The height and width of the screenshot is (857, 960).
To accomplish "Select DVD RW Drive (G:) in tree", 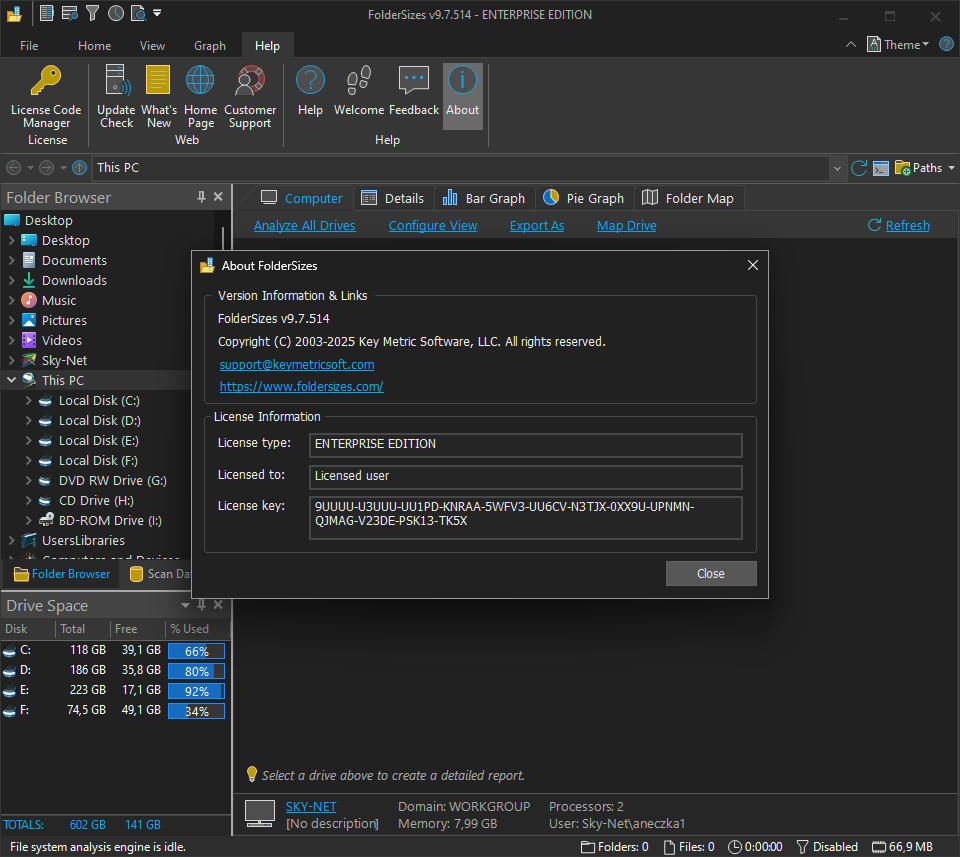I will (113, 481).
